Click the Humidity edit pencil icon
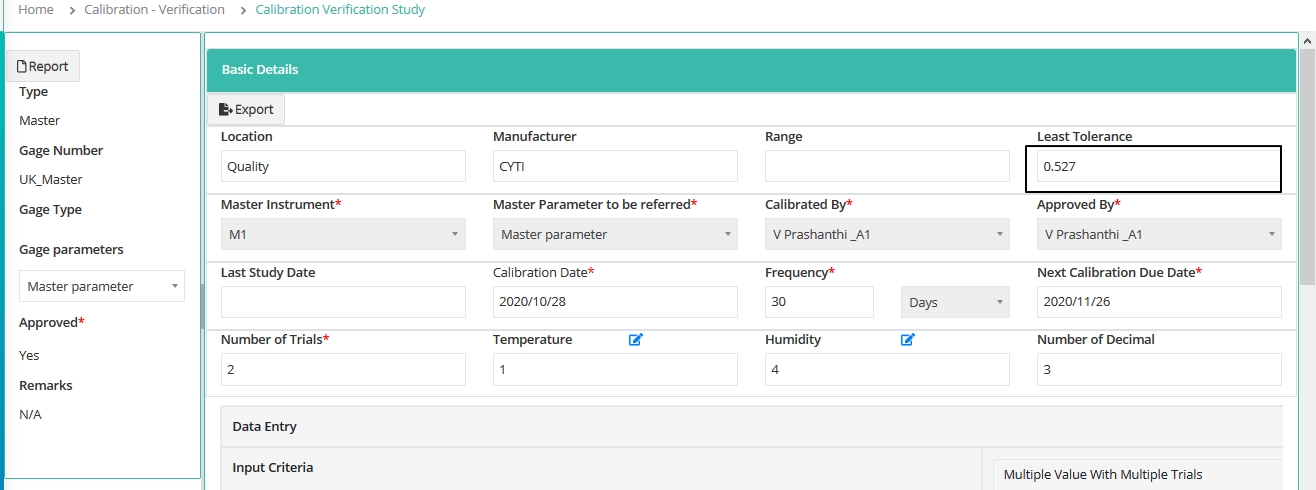The height and width of the screenshot is (490, 1316). pos(908,340)
